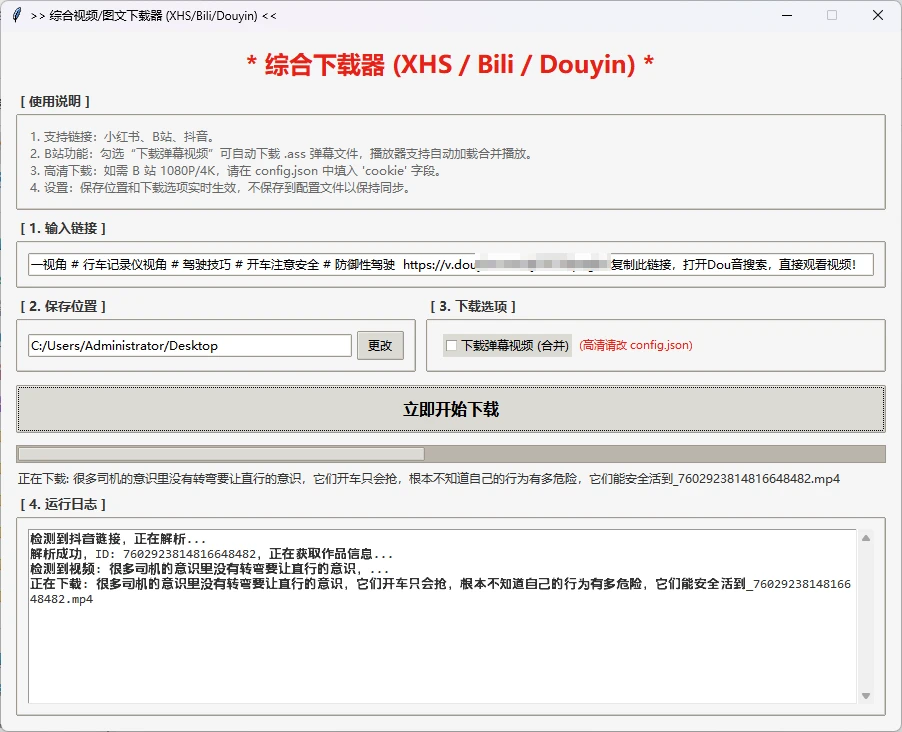Click the download progress bar
Image resolution: width=902 pixels, height=732 pixels.
pyautogui.click(x=451, y=451)
